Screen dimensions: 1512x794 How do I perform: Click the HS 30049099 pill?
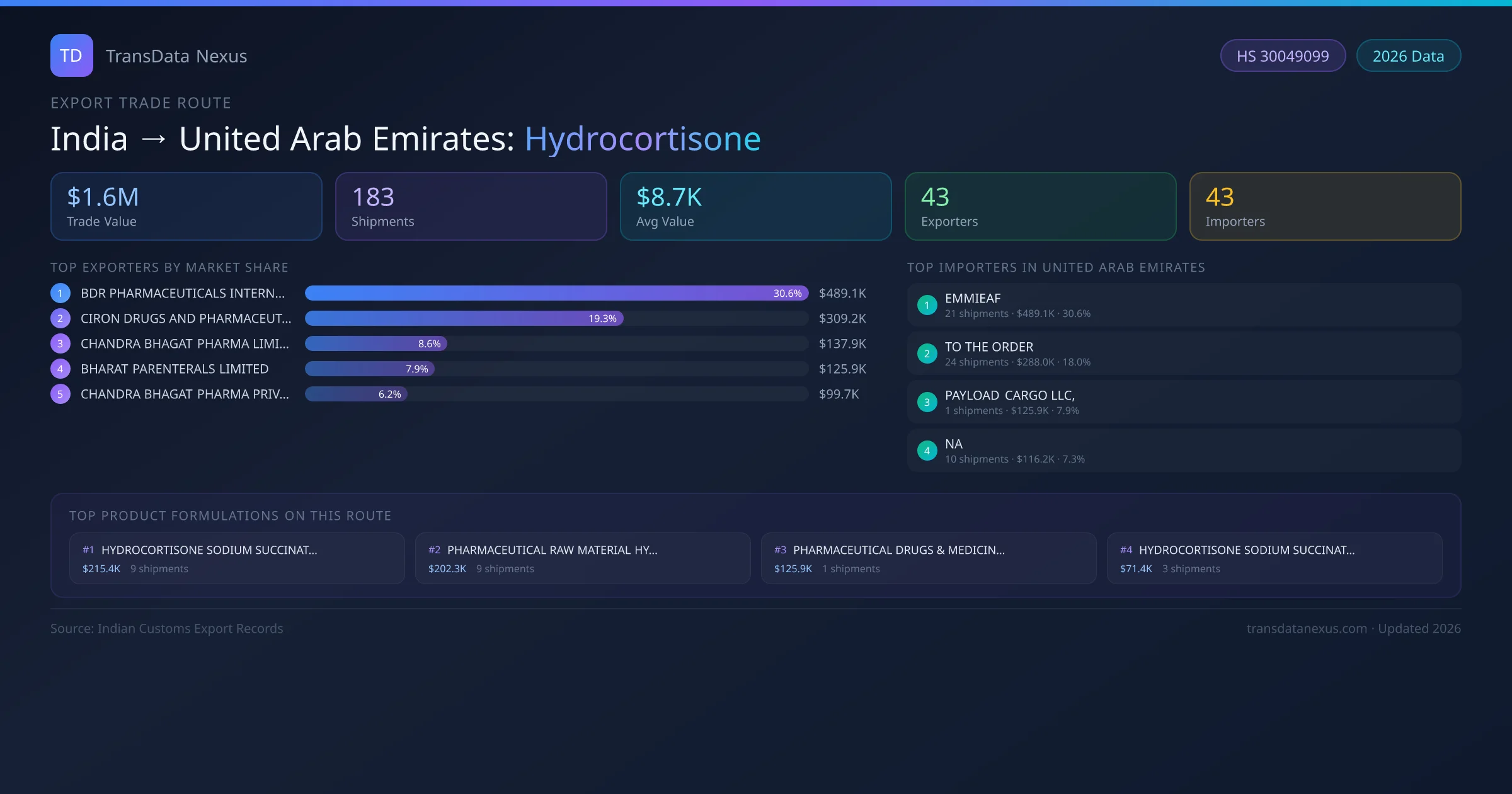pyautogui.click(x=1282, y=56)
